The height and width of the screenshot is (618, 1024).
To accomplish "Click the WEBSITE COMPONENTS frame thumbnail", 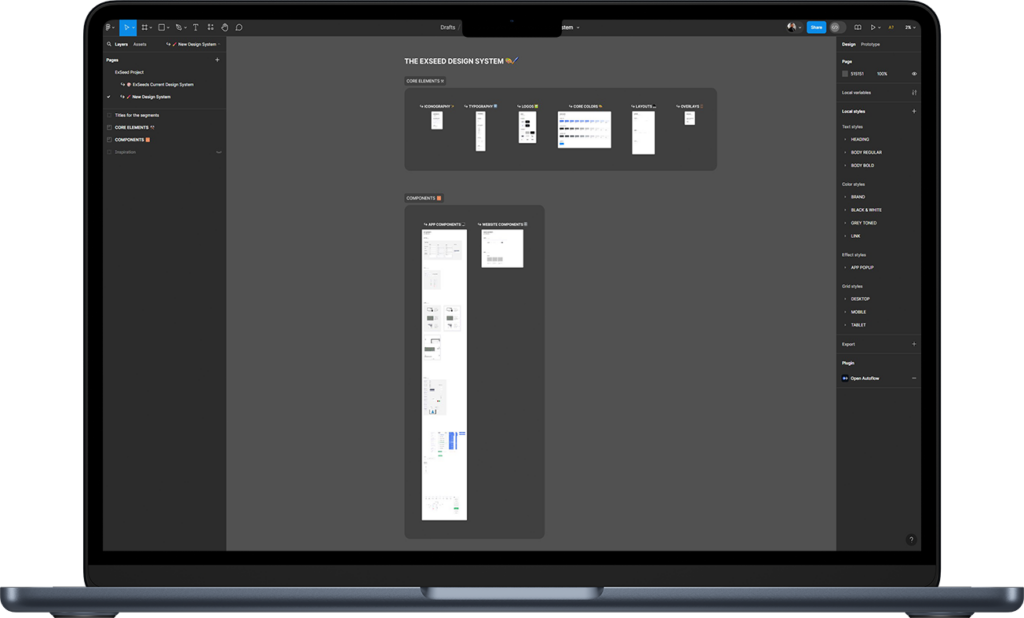I will click(x=502, y=248).
